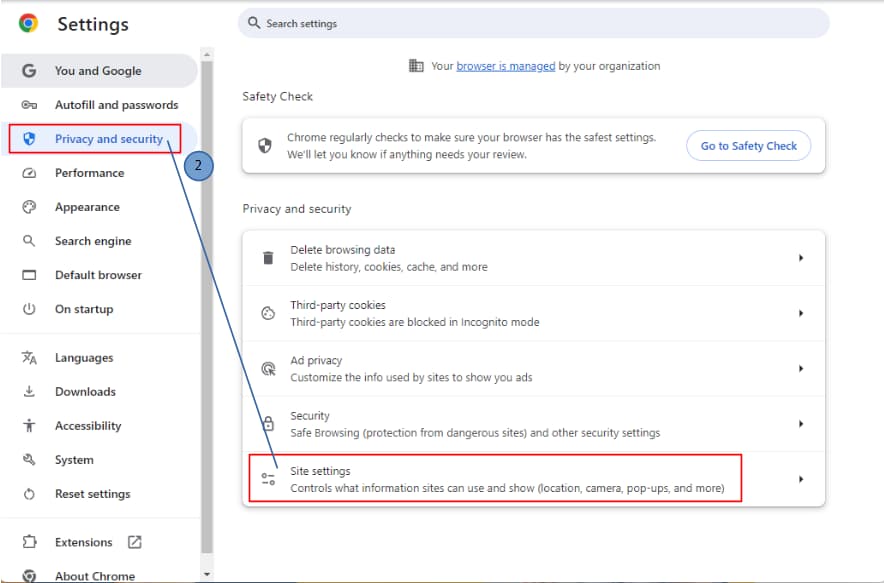
Task: Click the Search engine magnifier icon
Action: [28, 241]
